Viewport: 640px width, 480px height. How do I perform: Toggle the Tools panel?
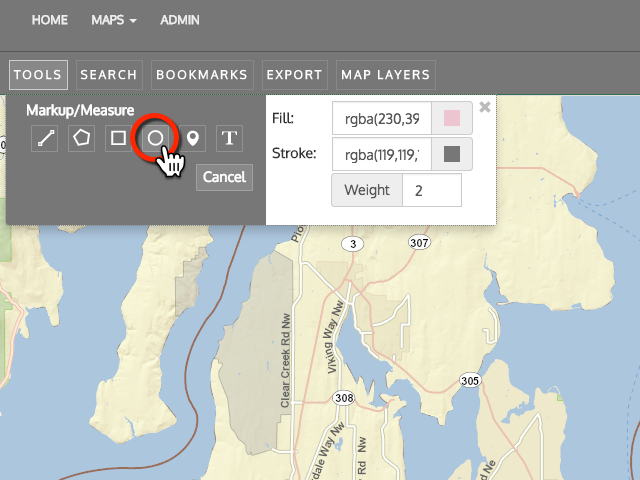38,75
